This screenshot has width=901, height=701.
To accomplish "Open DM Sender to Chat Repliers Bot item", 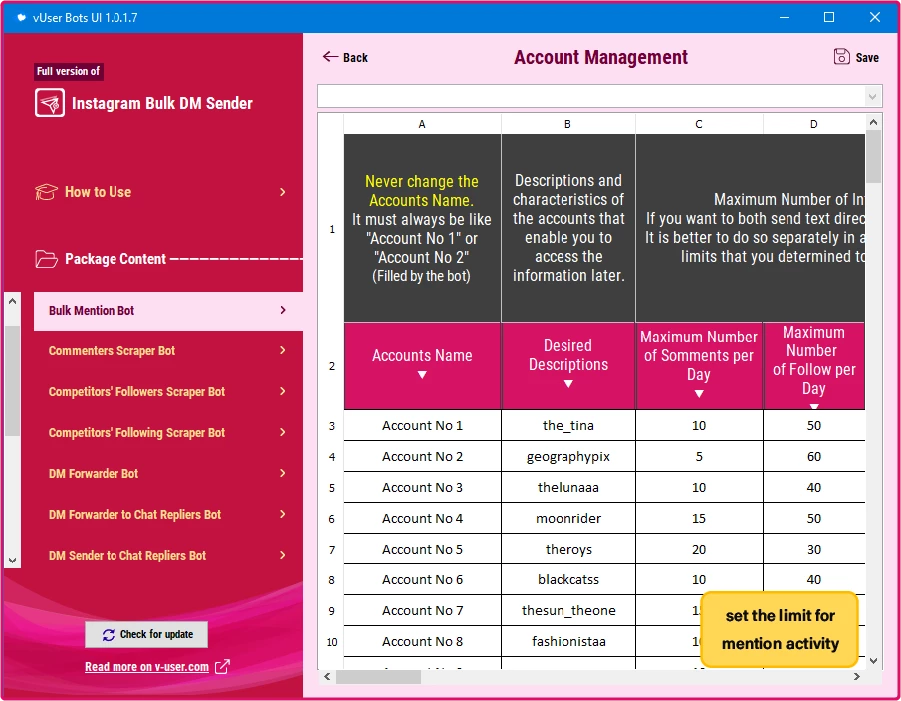I will pyautogui.click(x=168, y=556).
